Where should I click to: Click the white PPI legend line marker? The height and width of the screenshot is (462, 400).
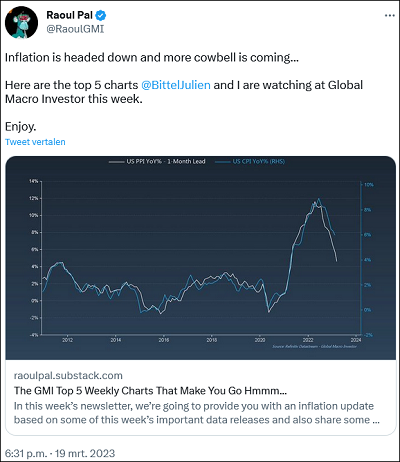[x=116, y=162]
